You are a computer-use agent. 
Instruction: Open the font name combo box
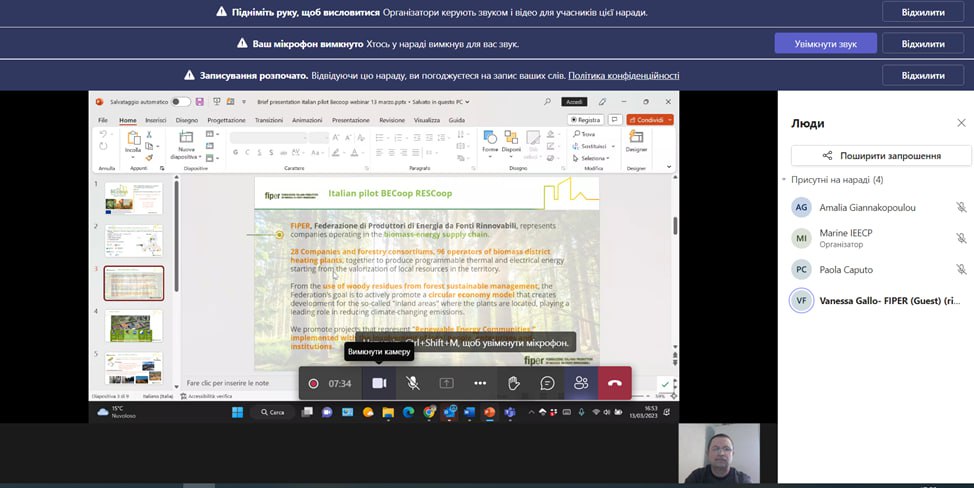click(x=268, y=137)
